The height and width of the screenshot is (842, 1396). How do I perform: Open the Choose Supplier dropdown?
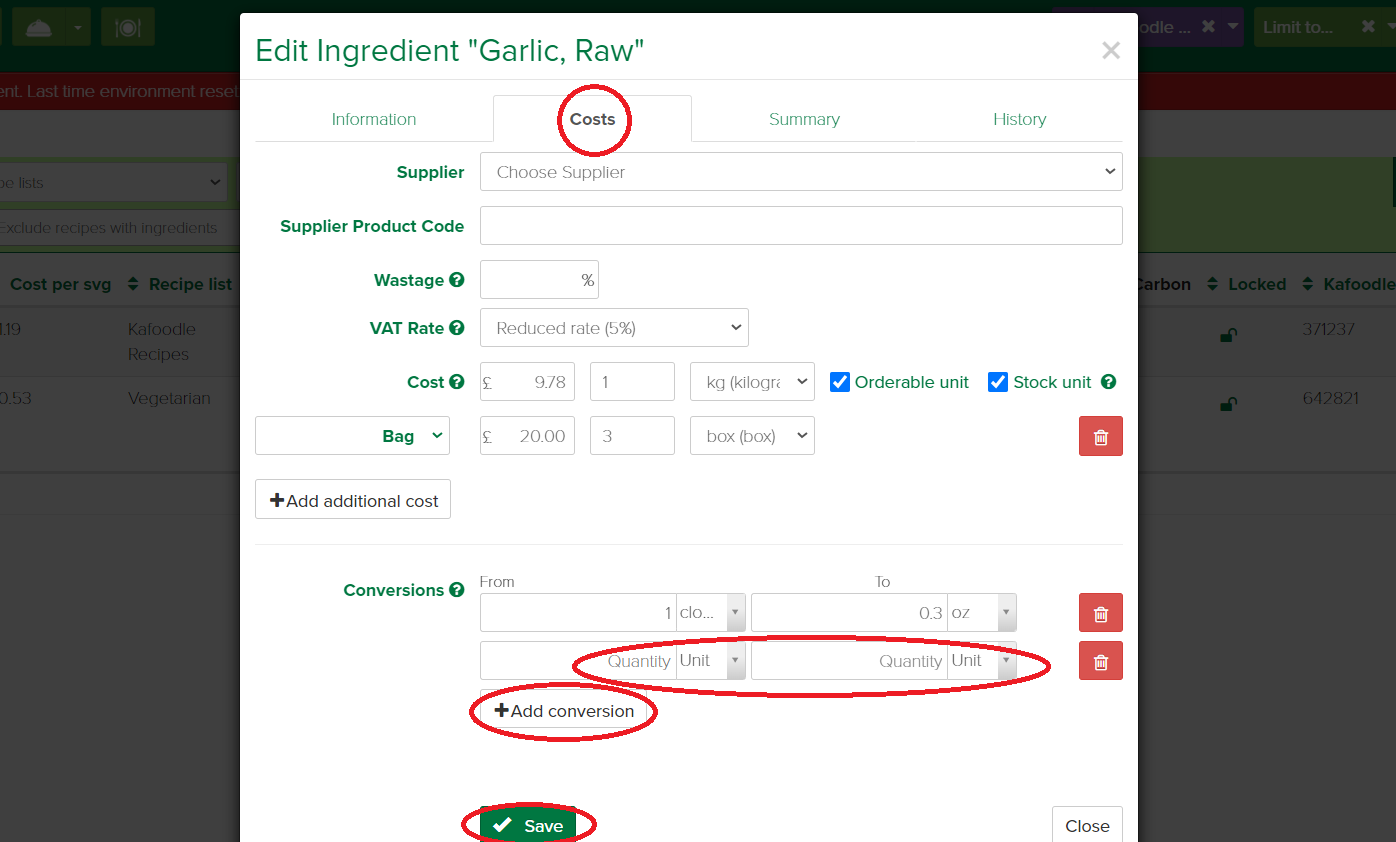click(x=800, y=172)
